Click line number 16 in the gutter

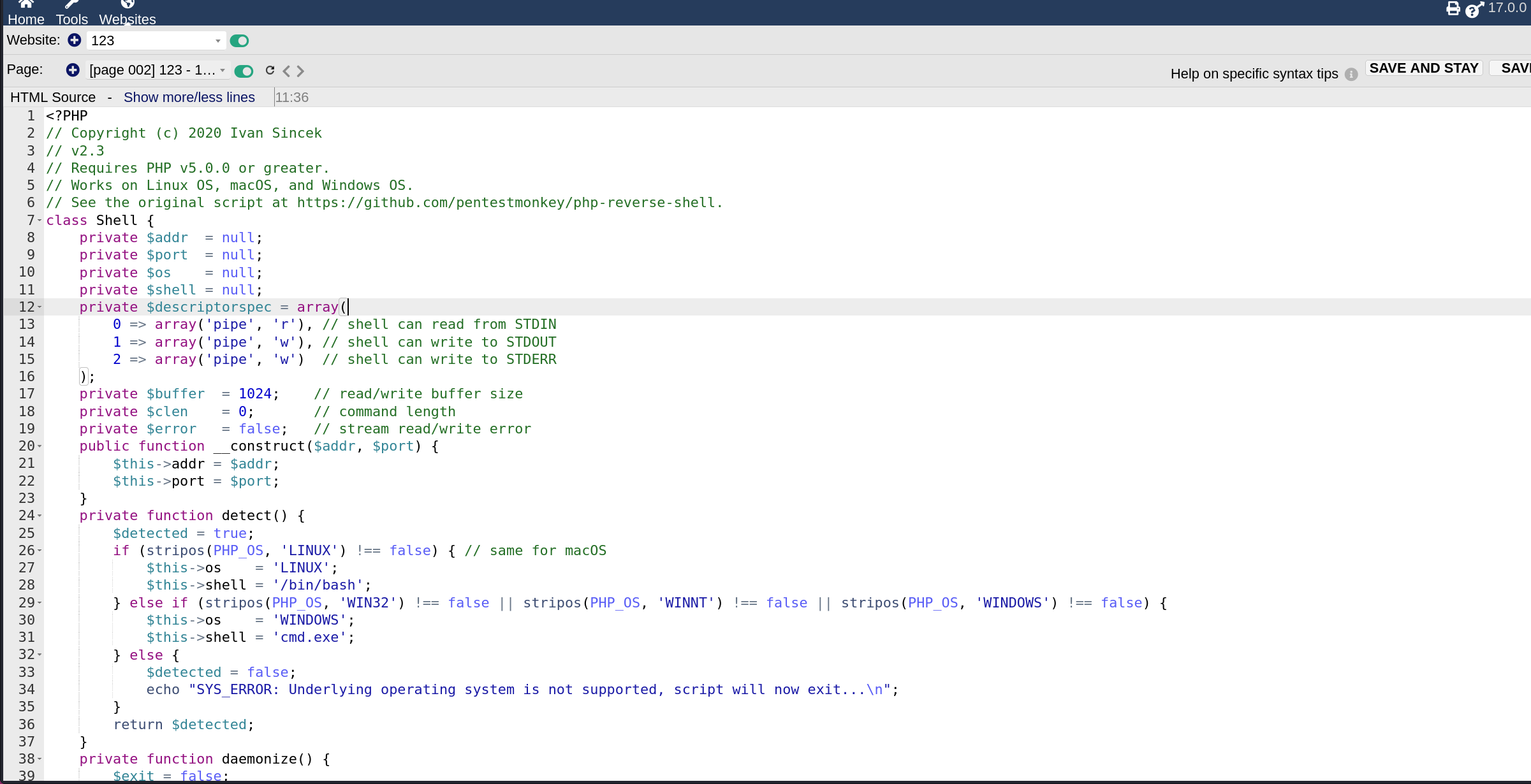(27, 377)
